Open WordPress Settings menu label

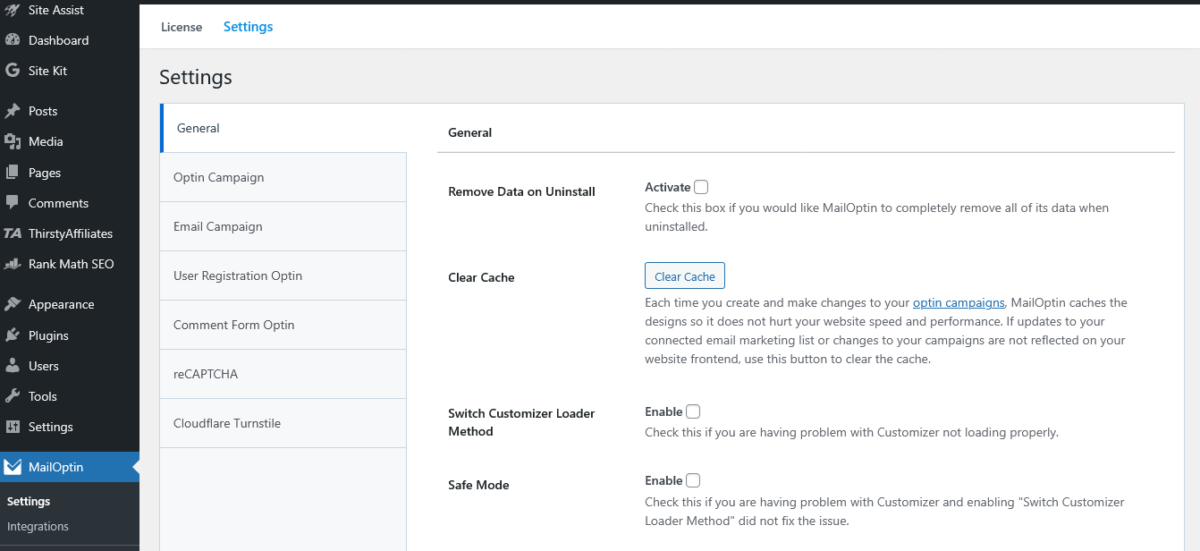coord(51,427)
